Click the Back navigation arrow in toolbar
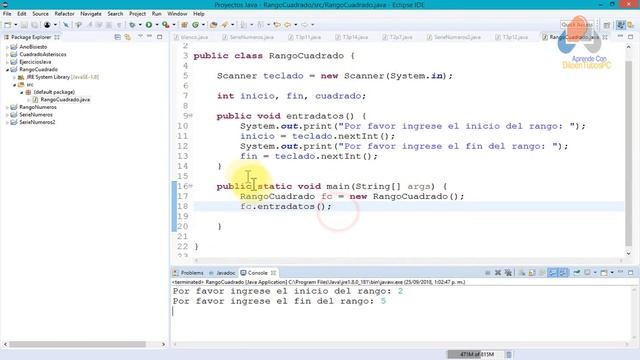This screenshot has width=640, height=360. coord(287,25)
